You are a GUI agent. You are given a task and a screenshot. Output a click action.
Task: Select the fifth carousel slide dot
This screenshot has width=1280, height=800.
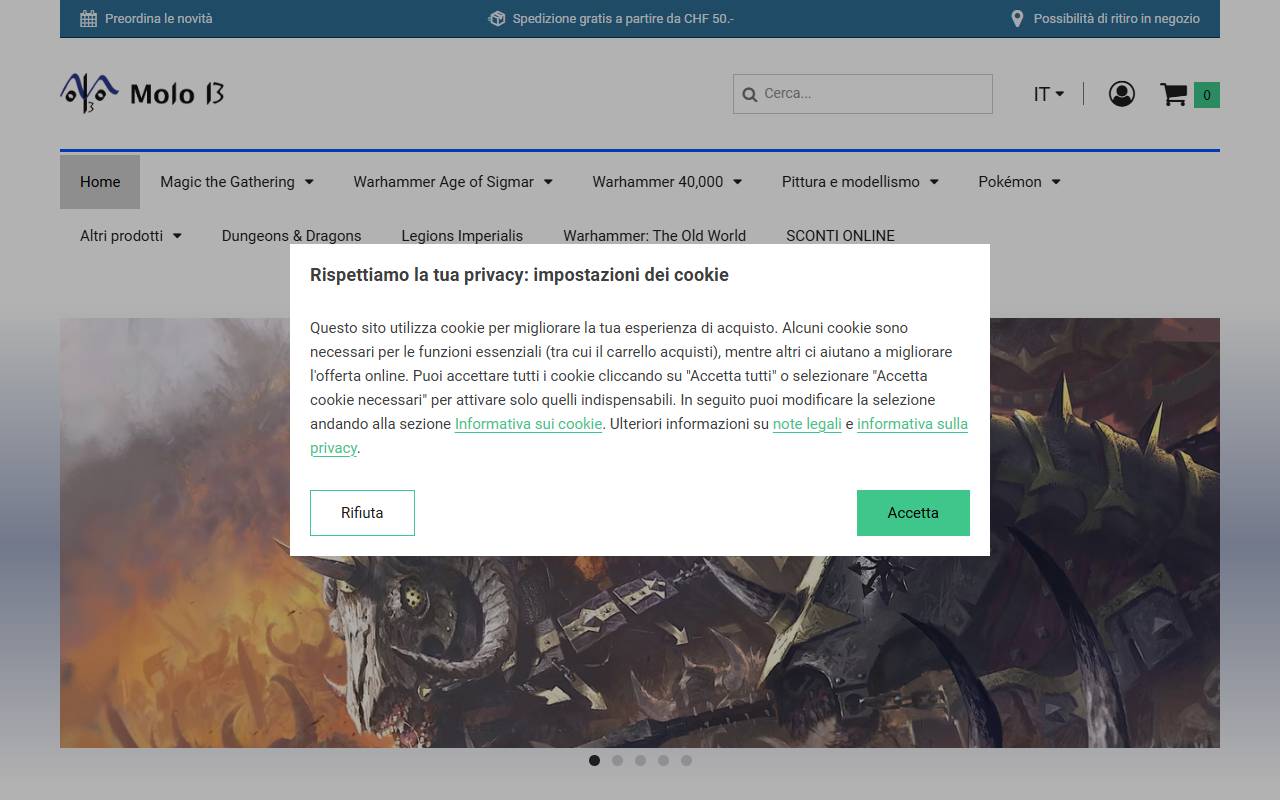[686, 760]
